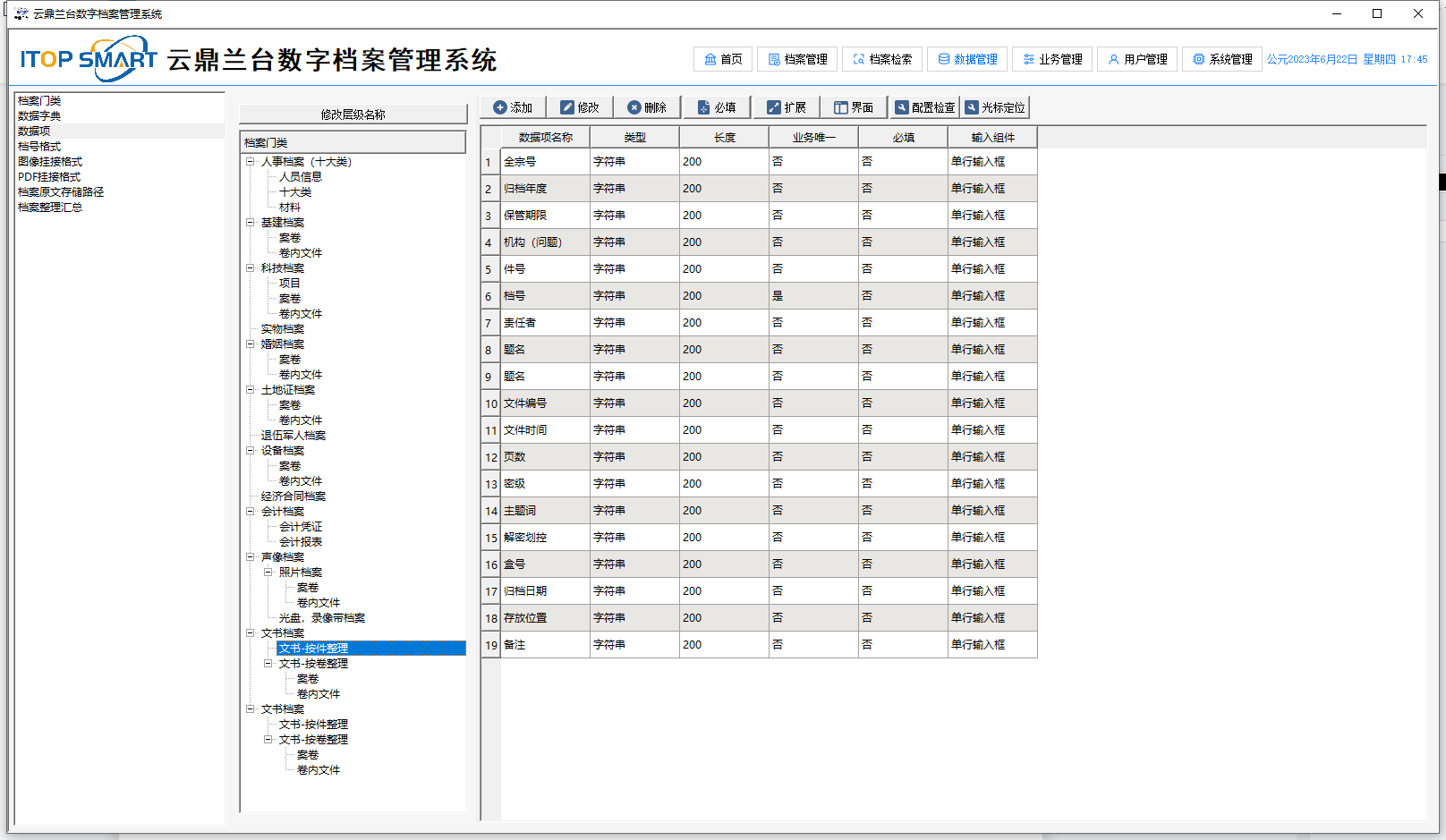Click the 数据项名称 column header
This screenshot has width=1446, height=840.
pyautogui.click(x=545, y=138)
